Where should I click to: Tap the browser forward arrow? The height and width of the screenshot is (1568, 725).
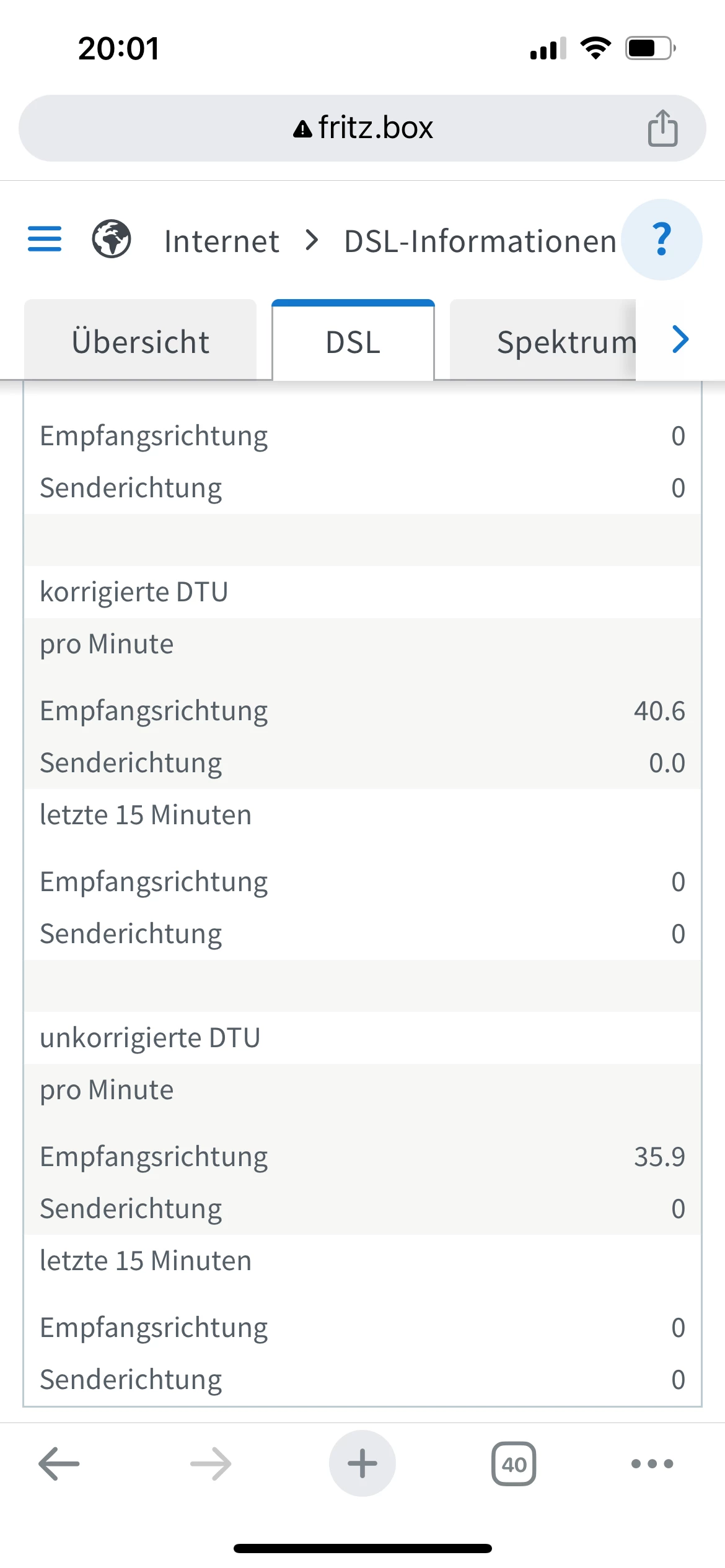click(211, 1463)
